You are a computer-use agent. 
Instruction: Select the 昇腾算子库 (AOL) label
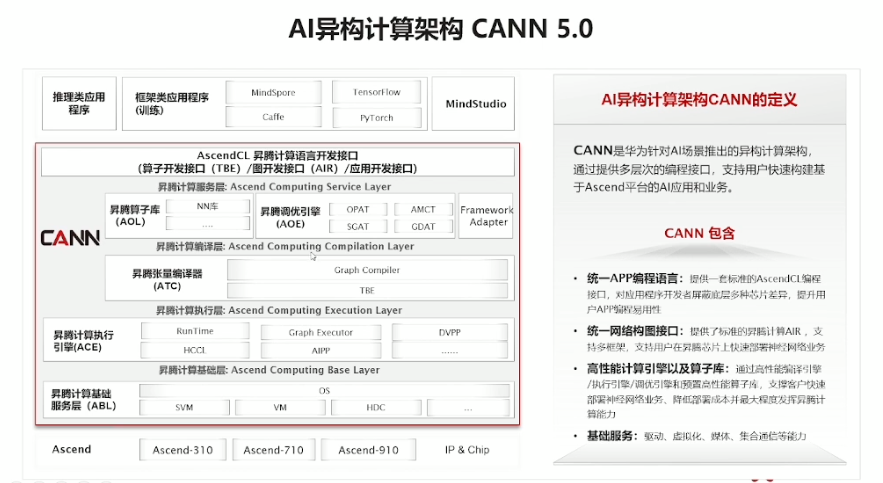coord(134,216)
